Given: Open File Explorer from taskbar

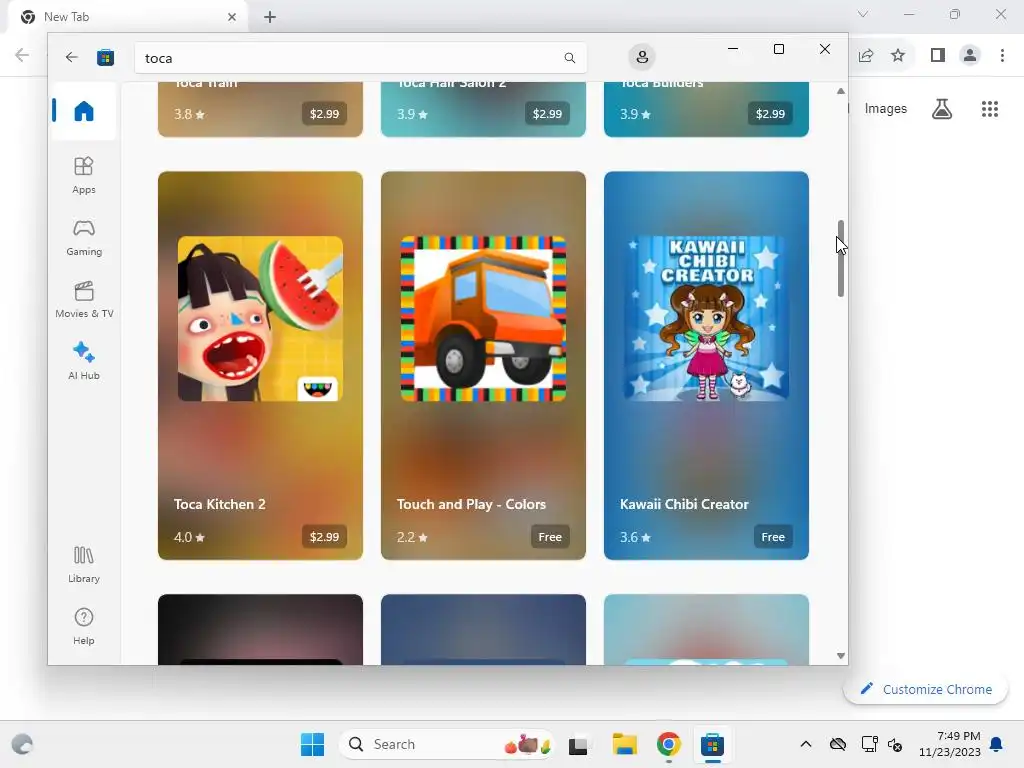Looking at the screenshot, I should (x=624, y=744).
